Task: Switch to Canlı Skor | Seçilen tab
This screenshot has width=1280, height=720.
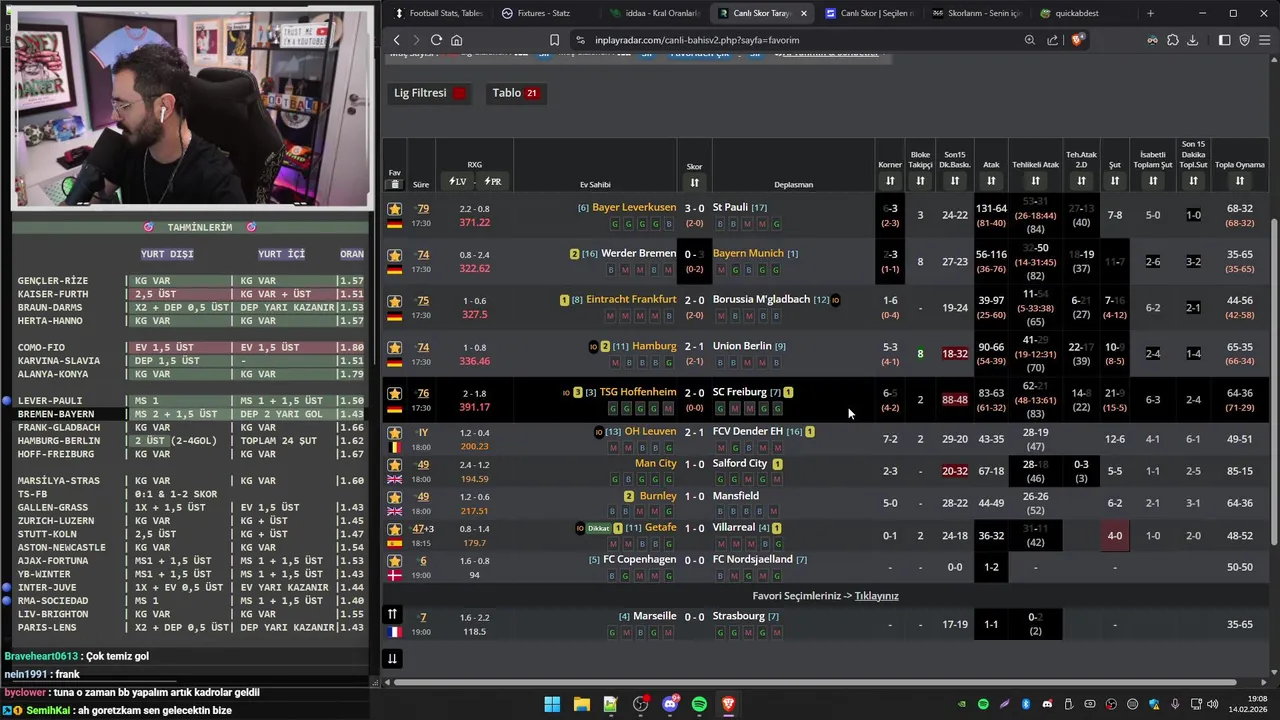Action: tap(868, 13)
